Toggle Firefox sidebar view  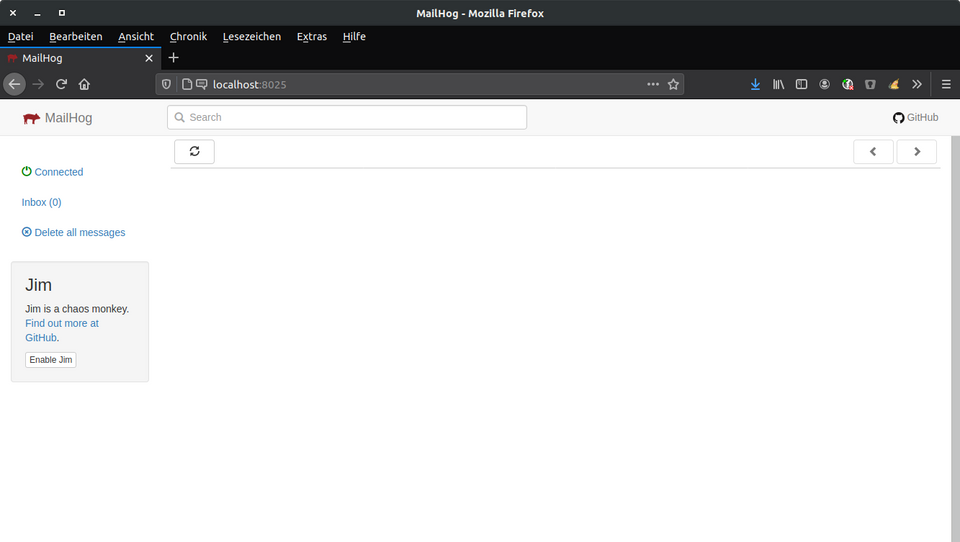(801, 85)
